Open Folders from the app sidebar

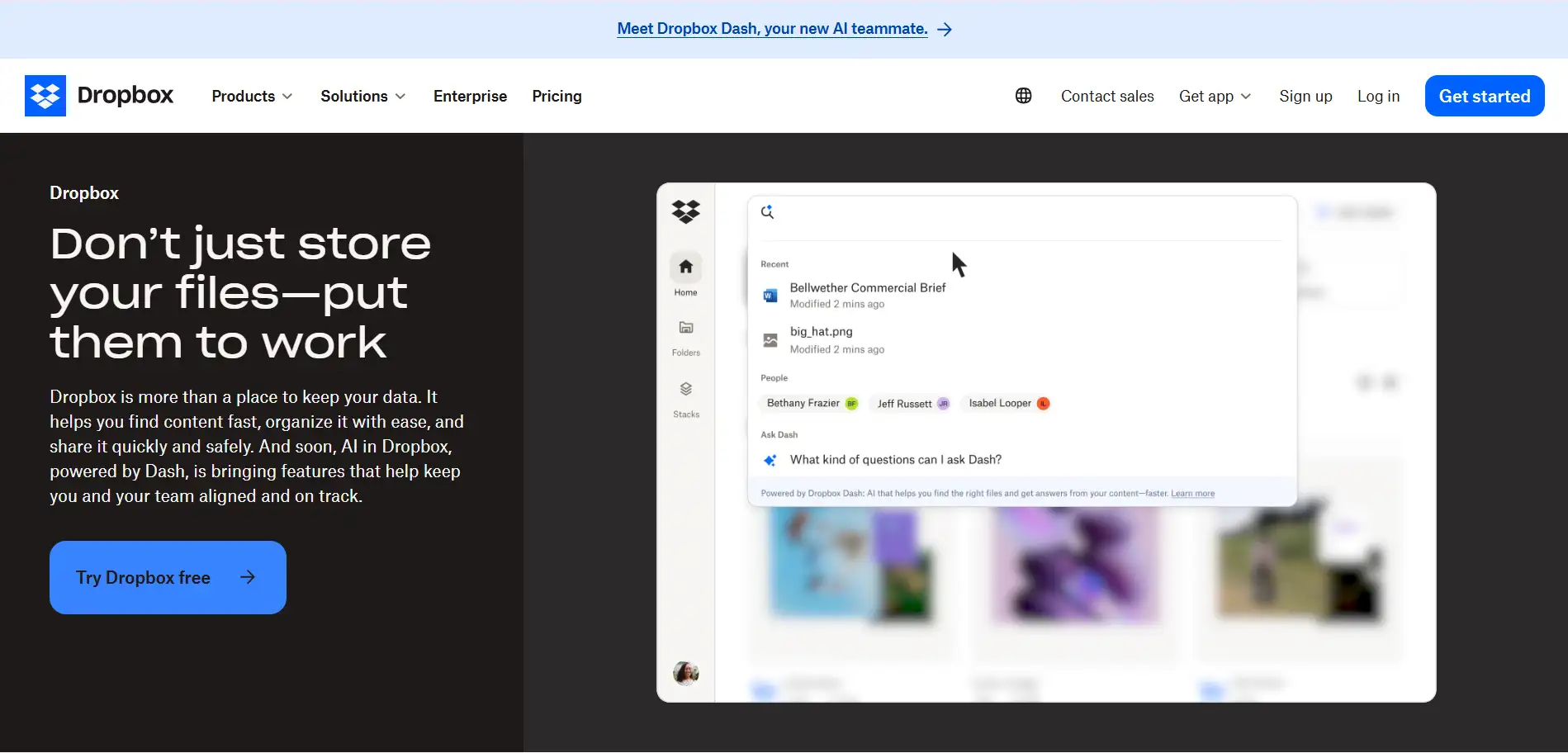pos(685,334)
